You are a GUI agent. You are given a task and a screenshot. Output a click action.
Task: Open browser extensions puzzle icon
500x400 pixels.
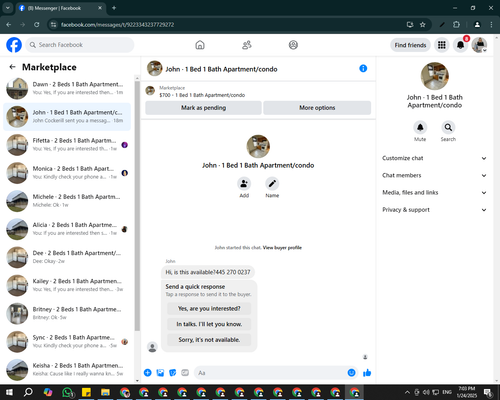[456, 25]
